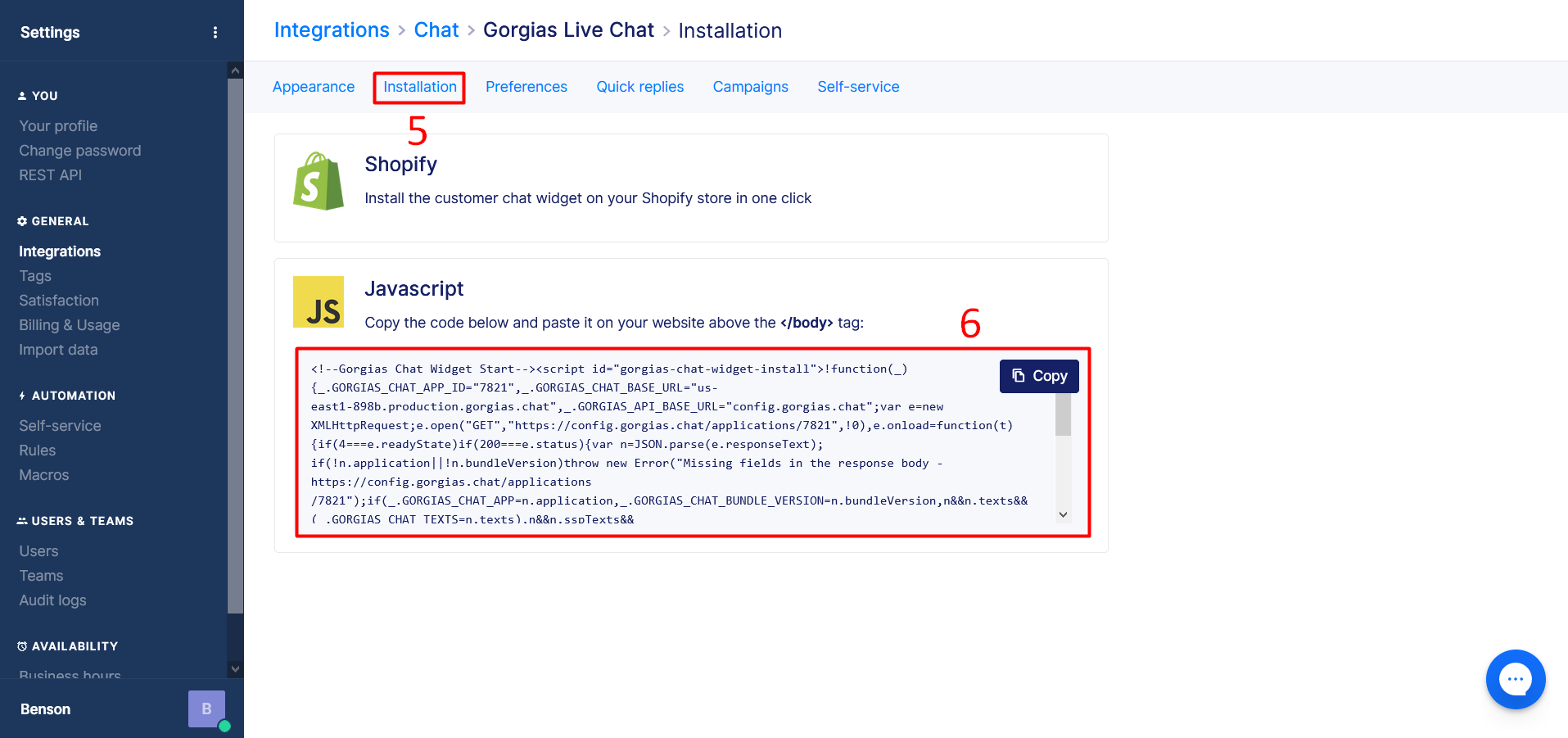Go to Billing & Usage
1568x738 pixels.
pyautogui.click(x=70, y=325)
